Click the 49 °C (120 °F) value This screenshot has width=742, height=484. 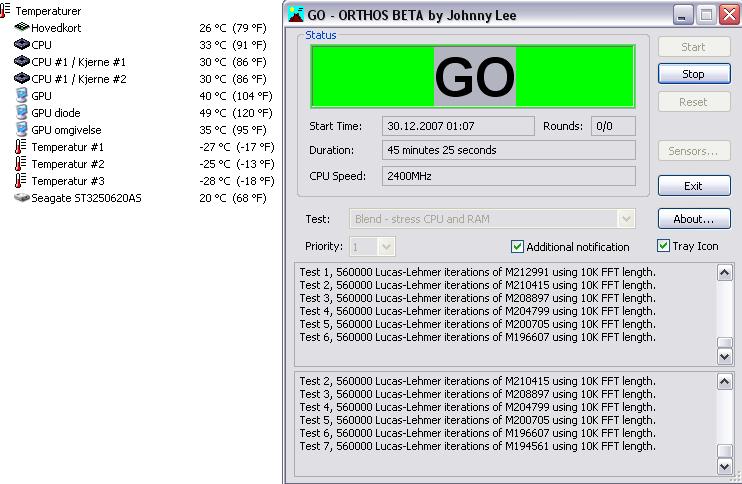[x=236, y=113]
